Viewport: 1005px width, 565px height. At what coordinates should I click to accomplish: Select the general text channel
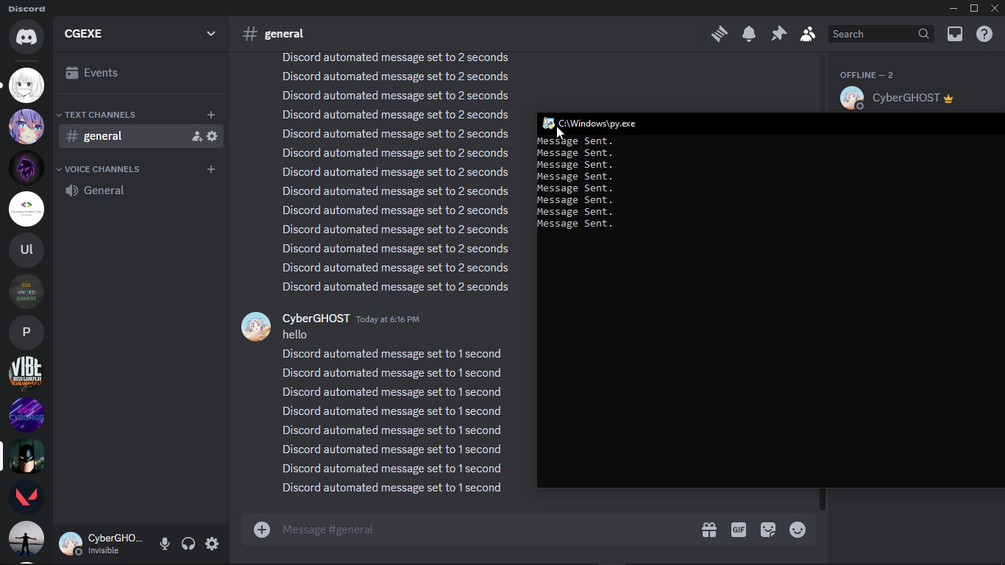[141, 136]
